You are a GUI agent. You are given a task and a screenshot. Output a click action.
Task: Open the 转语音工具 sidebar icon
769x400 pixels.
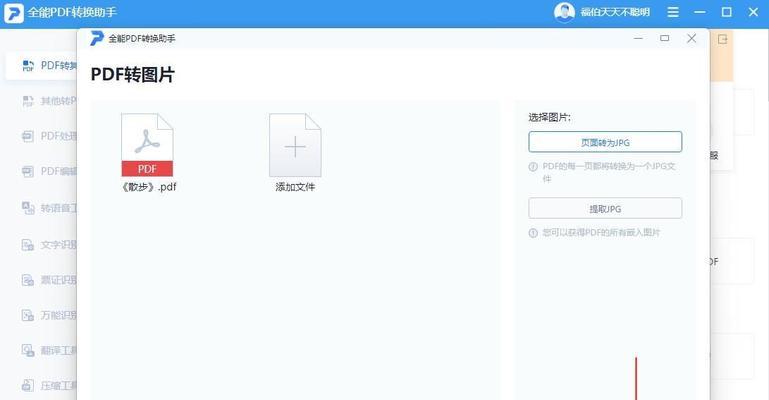coord(28,208)
